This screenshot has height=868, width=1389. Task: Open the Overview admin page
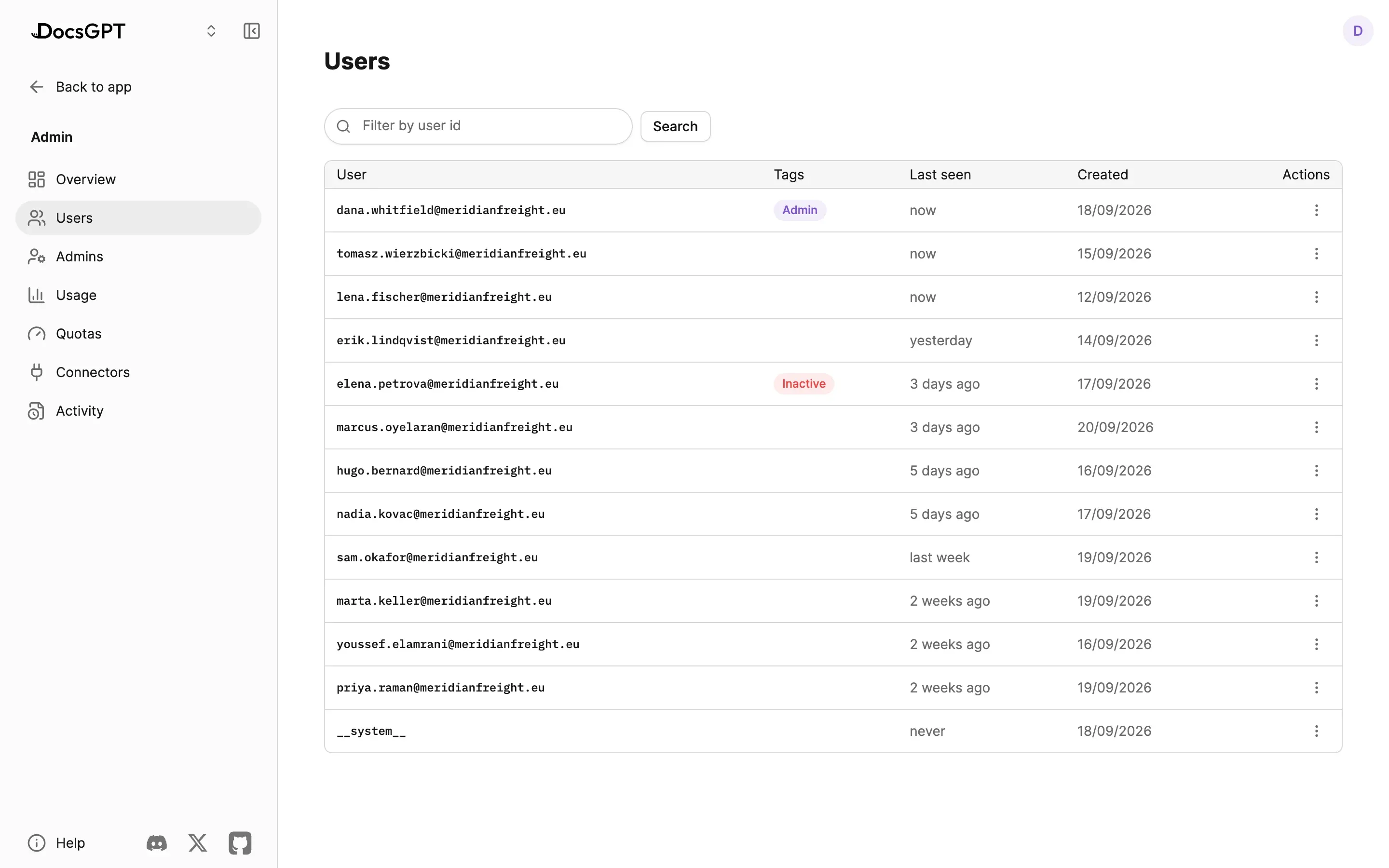[x=138, y=179]
